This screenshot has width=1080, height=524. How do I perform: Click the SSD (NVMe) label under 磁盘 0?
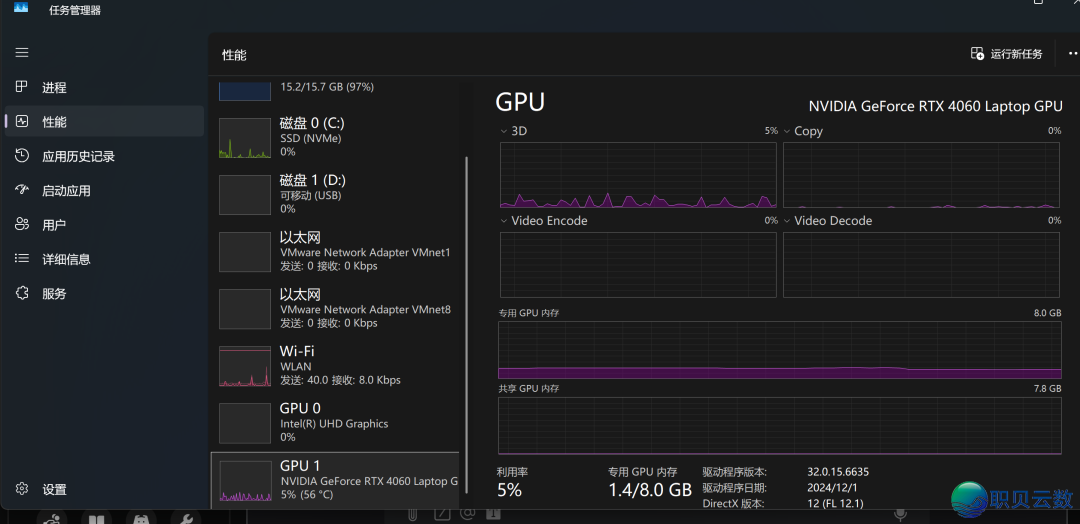pyautogui.click(x=311, y=138)
